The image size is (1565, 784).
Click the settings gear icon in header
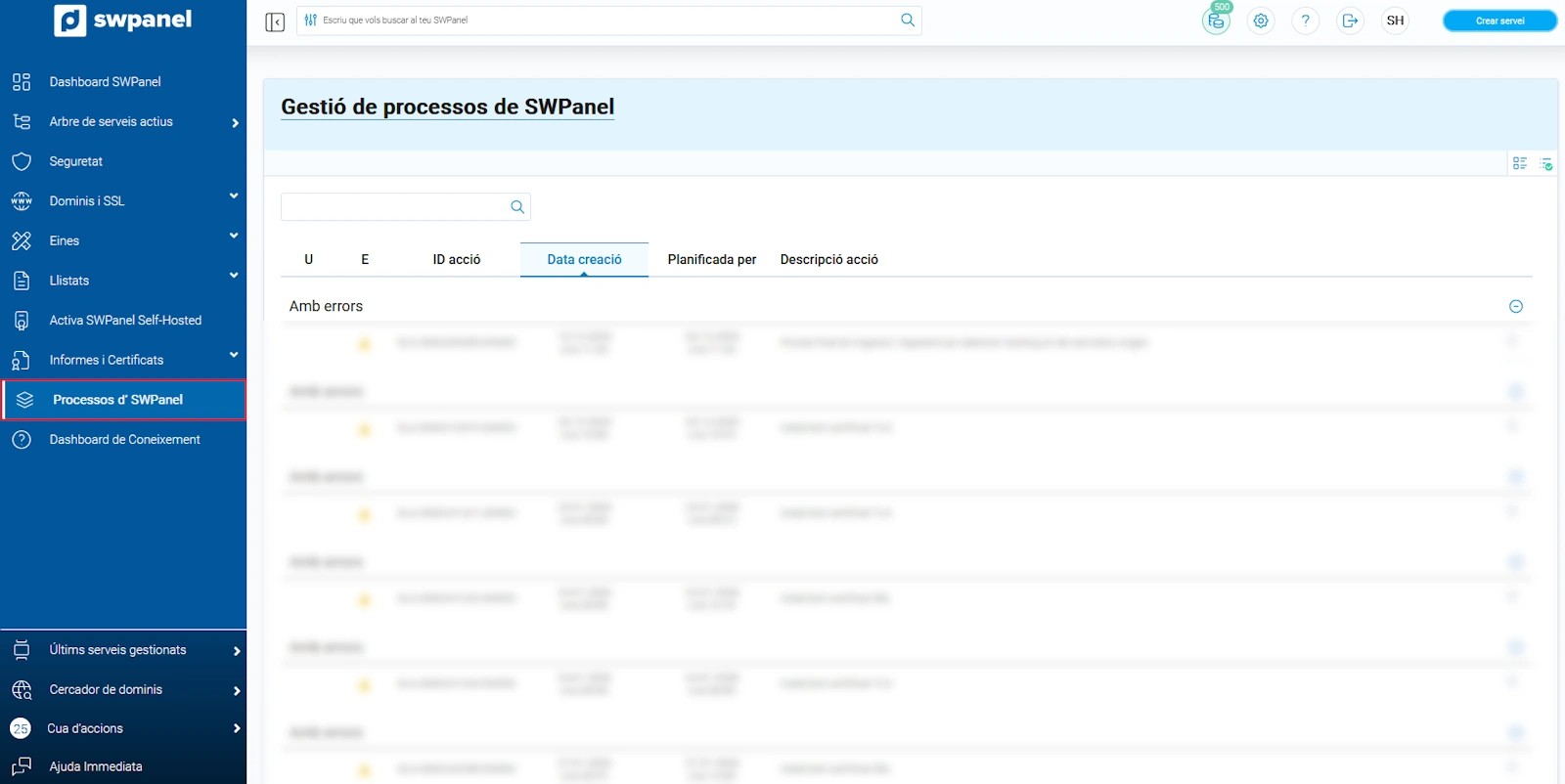point(1261,21)
